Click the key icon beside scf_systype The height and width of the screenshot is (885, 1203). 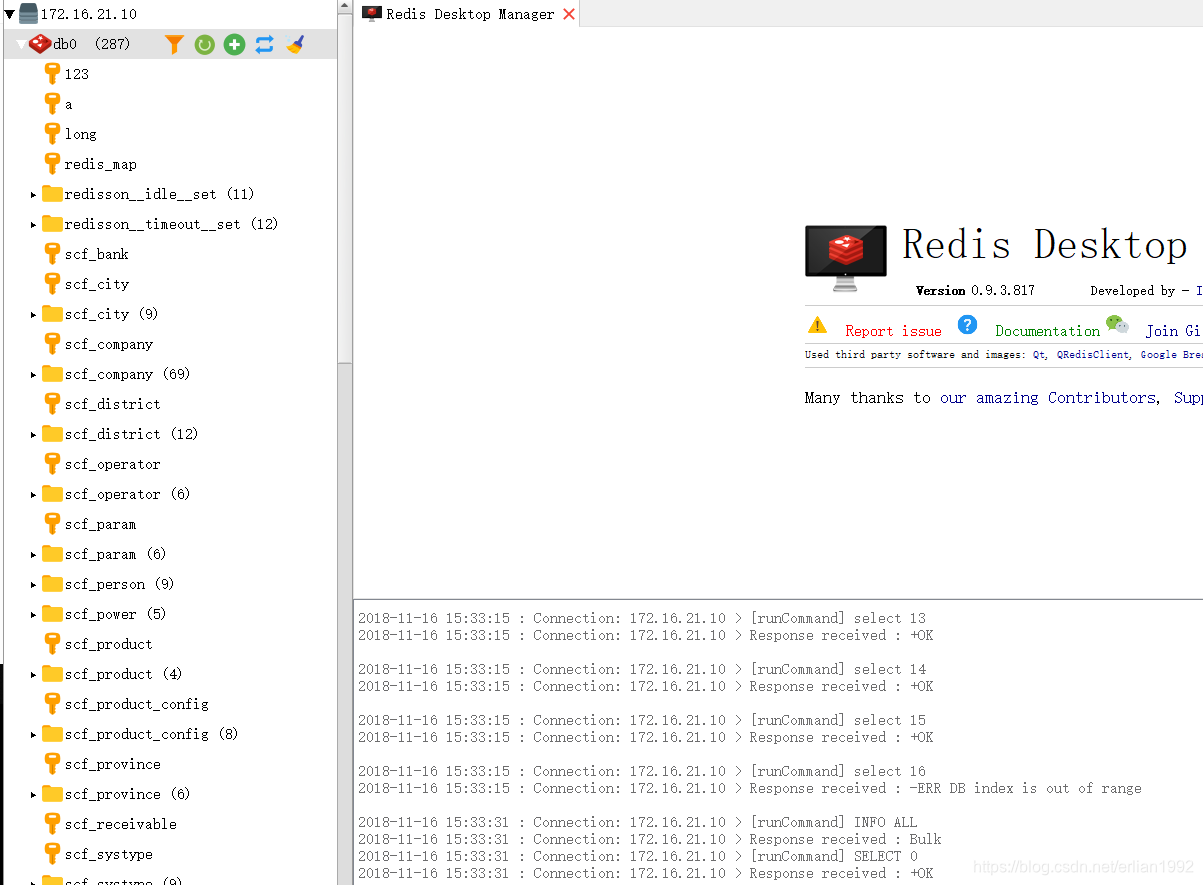pyautogui.click(x=52, y=853)
